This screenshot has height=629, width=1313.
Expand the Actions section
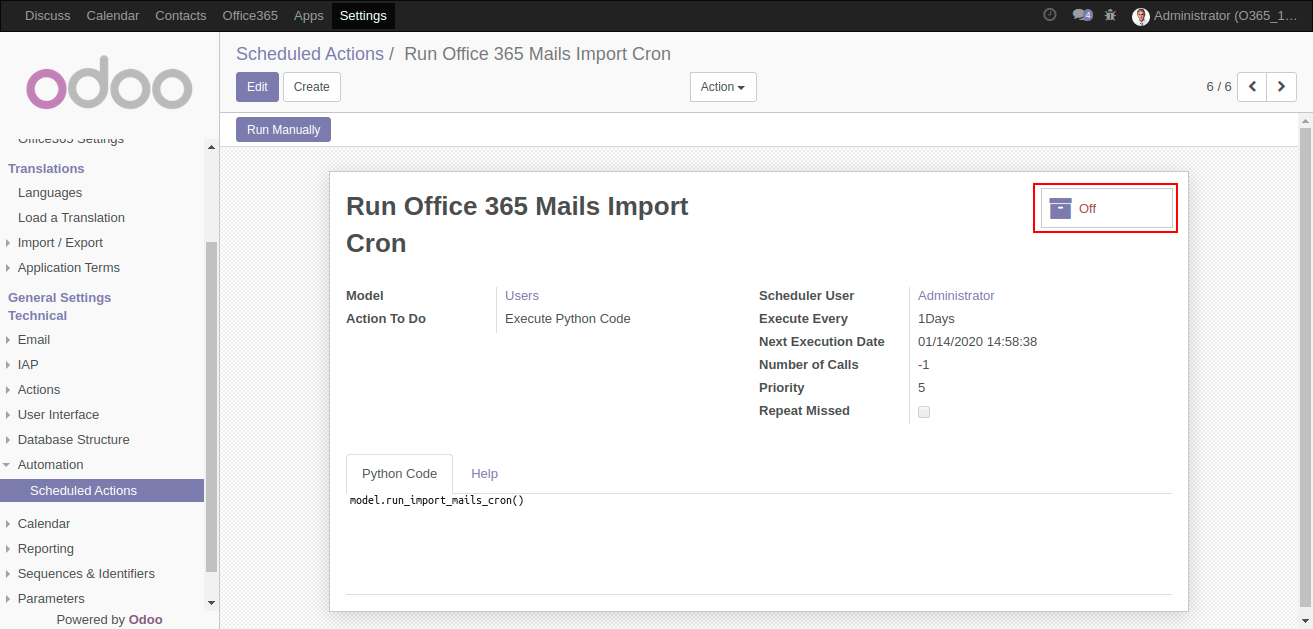[39, 390]
